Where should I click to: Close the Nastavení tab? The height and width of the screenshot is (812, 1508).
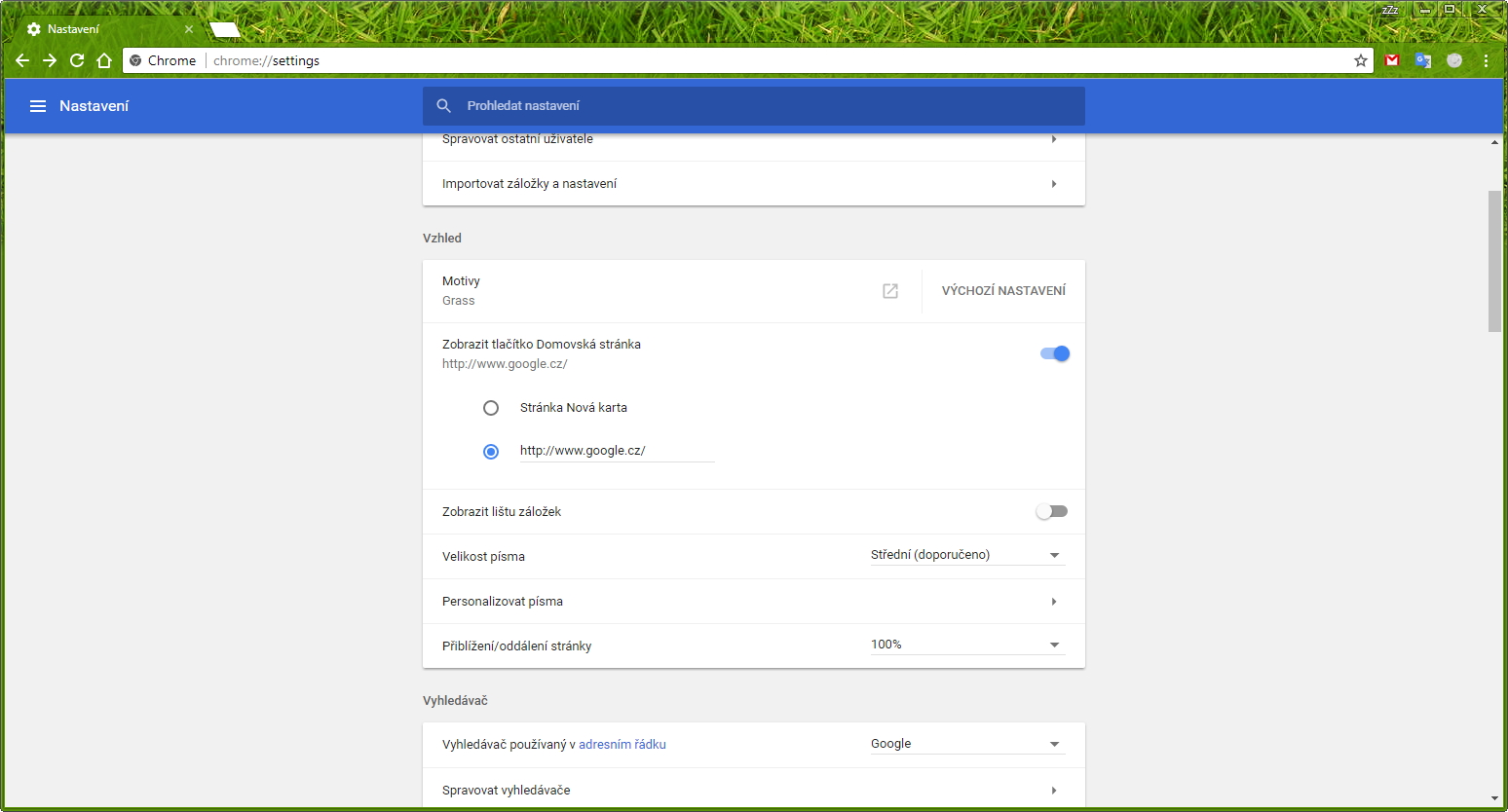click(189, 29)
